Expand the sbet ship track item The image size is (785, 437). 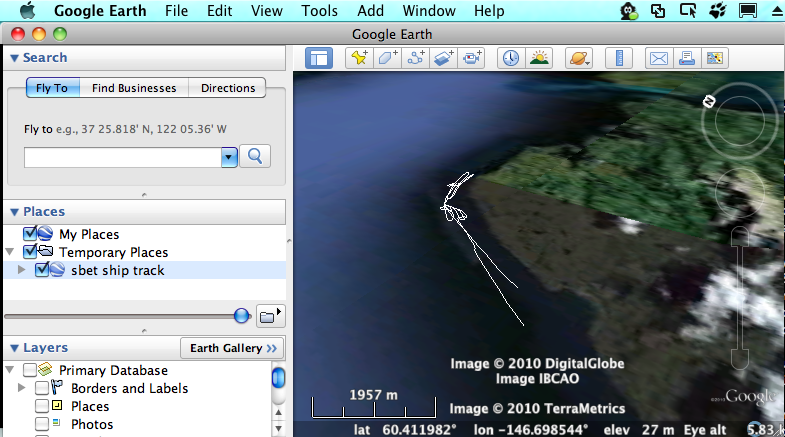pyautogui.click(x=22, y=270)
